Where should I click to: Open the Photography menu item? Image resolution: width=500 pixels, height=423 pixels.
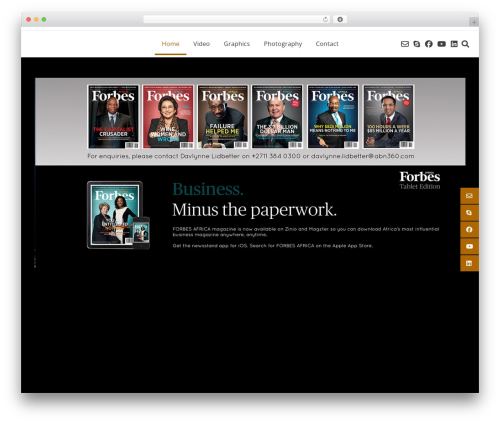click(283, 44)
